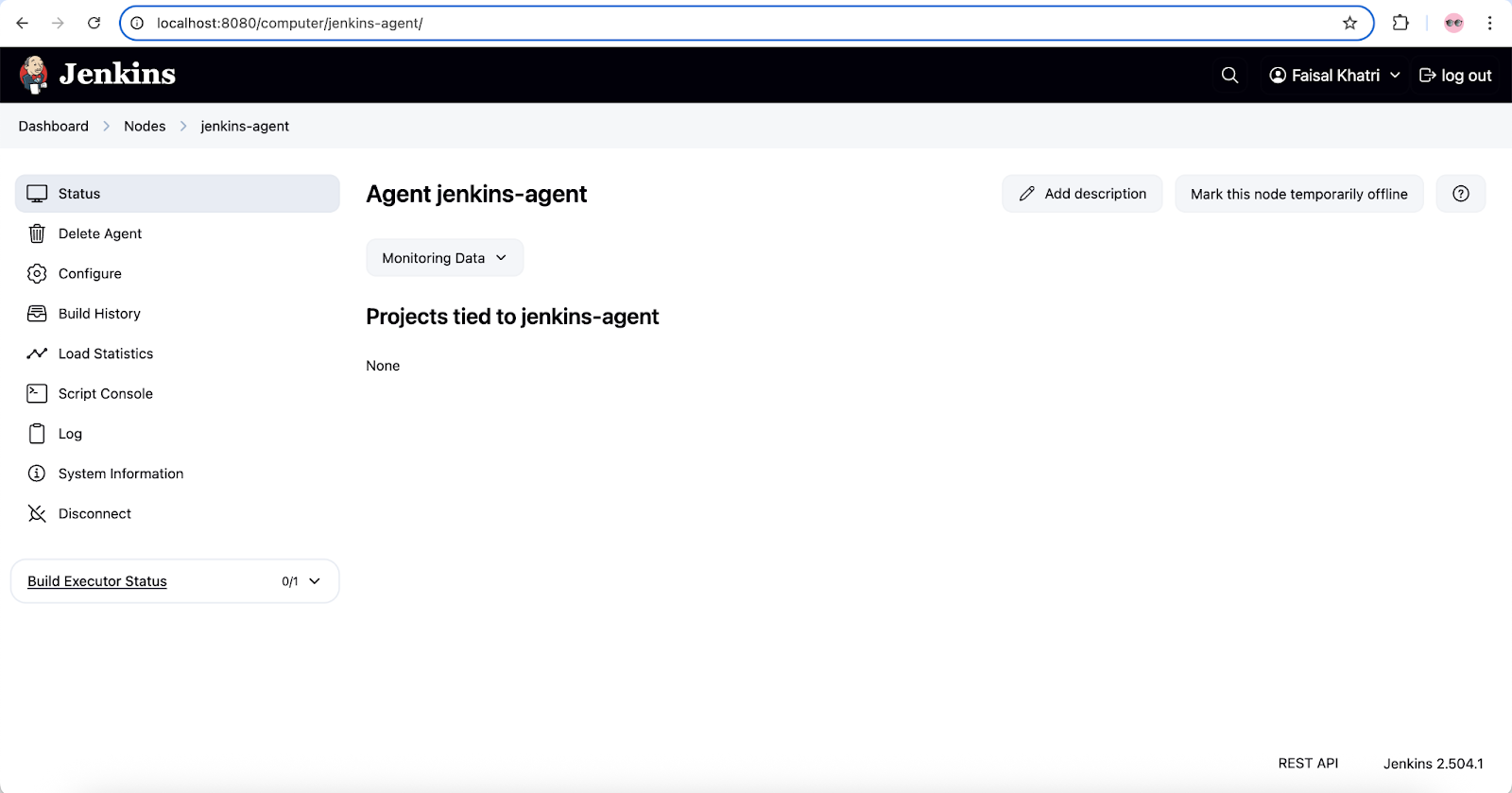Open the Jenkins search magnifier icon
The width and height of the screenshot is (1512, 793).
coord(1229,75)
